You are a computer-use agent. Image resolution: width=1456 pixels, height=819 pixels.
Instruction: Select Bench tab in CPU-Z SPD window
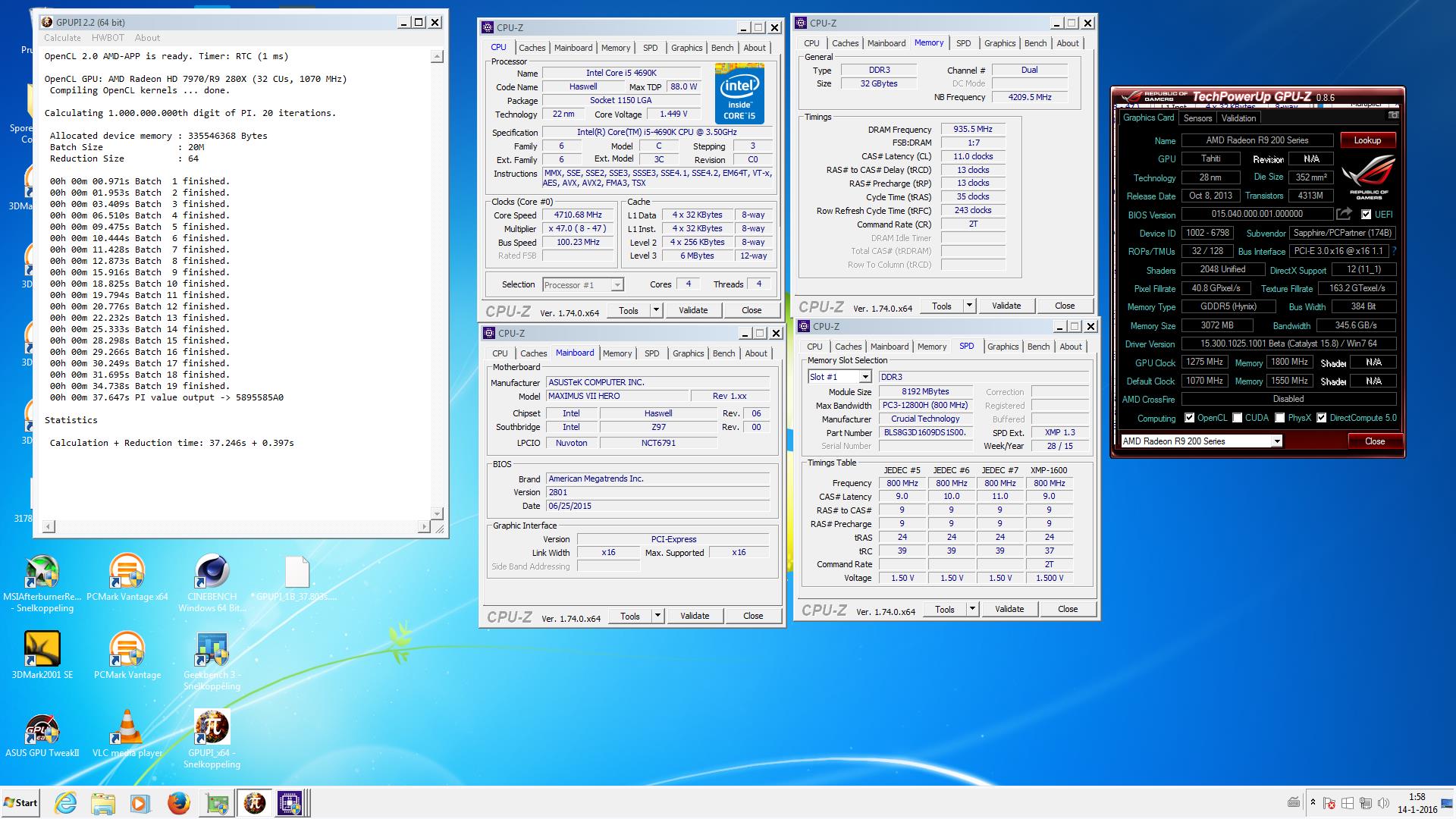click(1038, 347)
